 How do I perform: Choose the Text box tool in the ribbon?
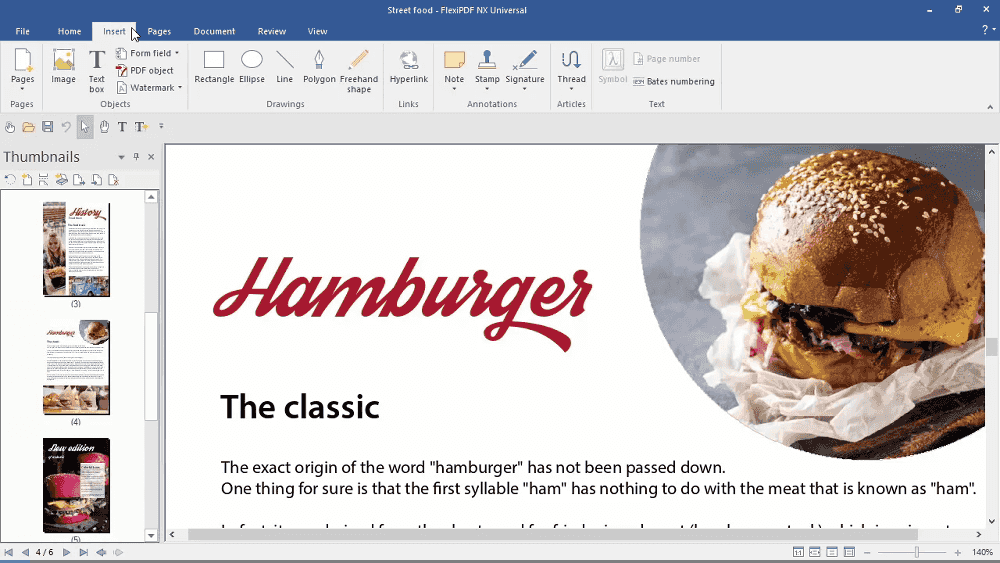point(96,71)
